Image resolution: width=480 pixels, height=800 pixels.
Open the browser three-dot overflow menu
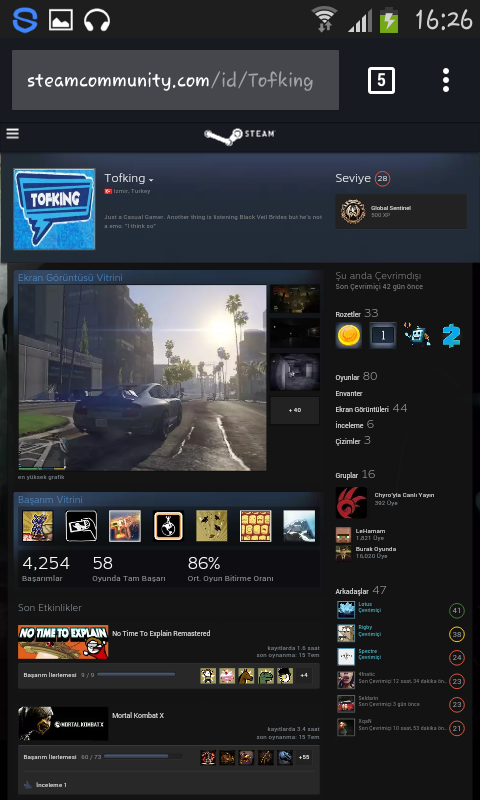coord(446,80)
